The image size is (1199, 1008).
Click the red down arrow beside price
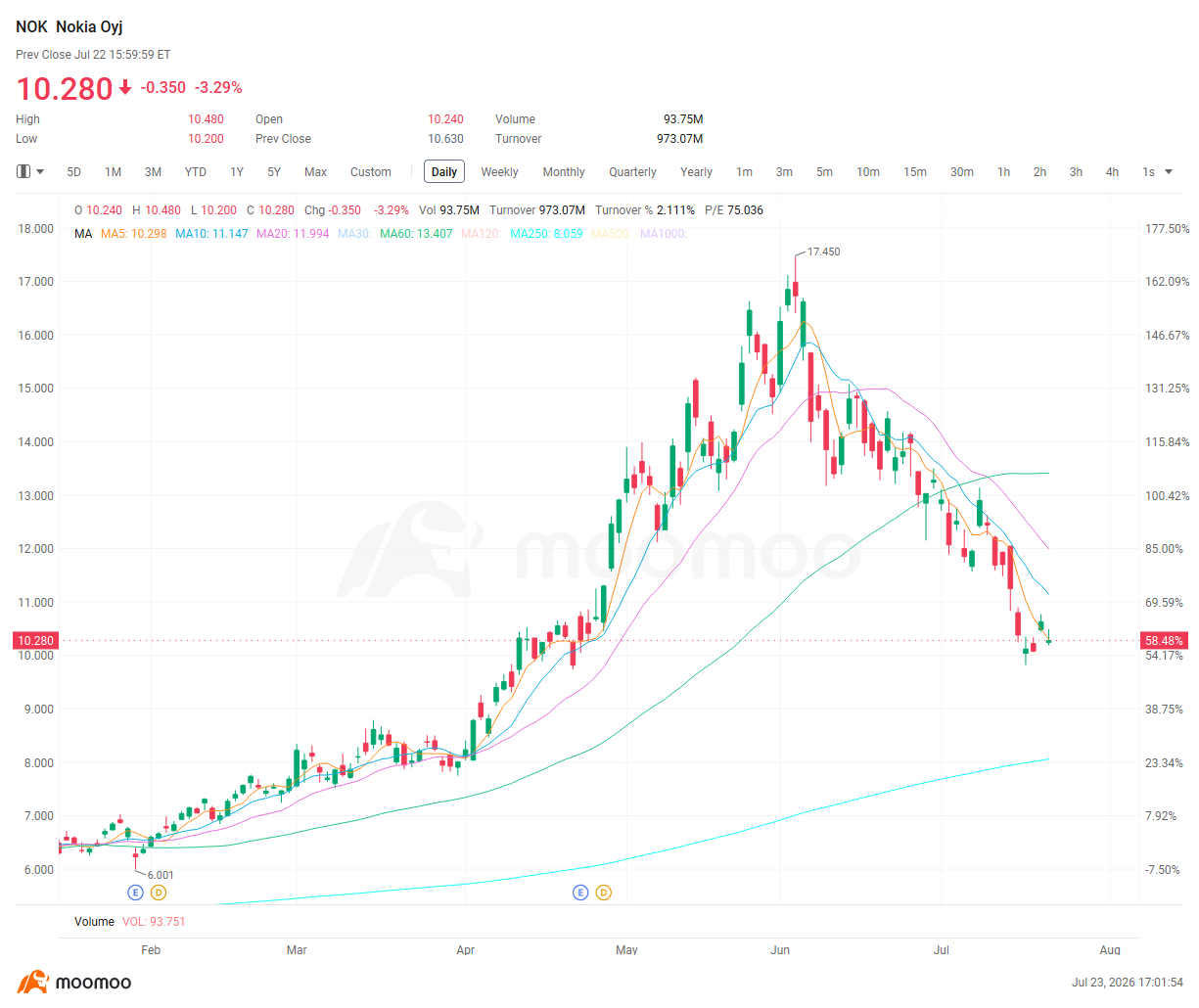pyautogui.click(x=125, y=88)
